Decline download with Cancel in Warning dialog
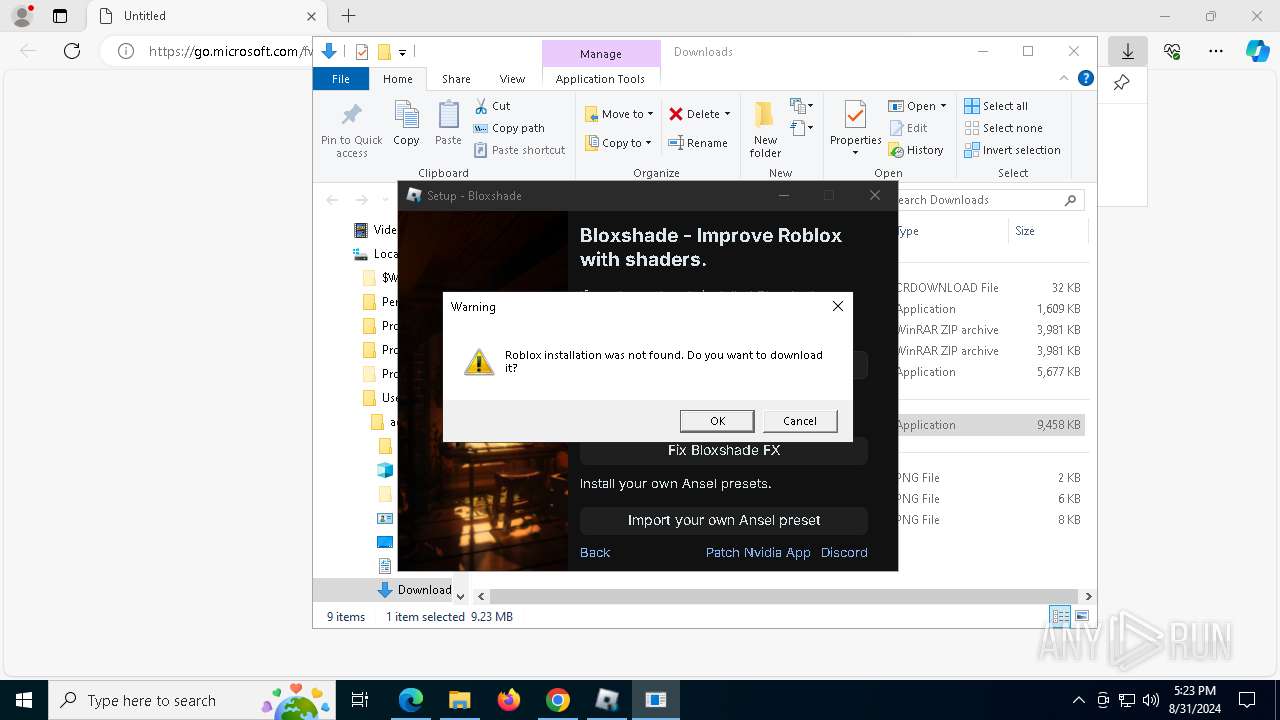This screenshot has height=720, width=1280. pyautogui.click(x=800, y=421)
